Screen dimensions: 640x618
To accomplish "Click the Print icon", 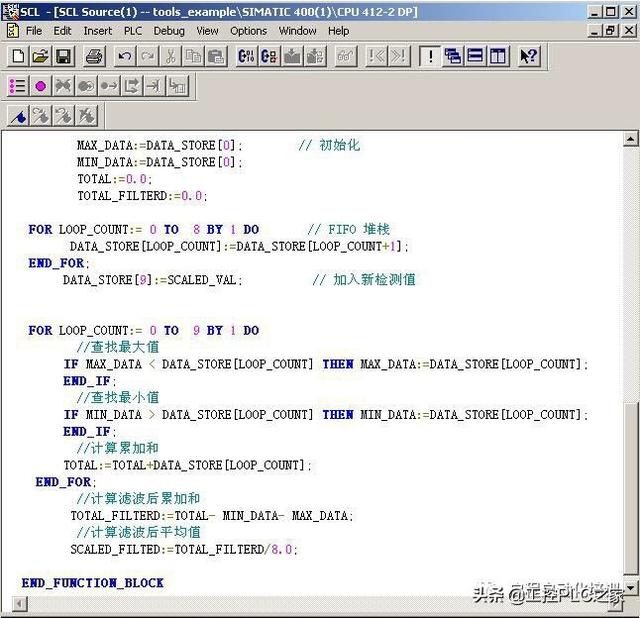I will [x=94, y=56].
